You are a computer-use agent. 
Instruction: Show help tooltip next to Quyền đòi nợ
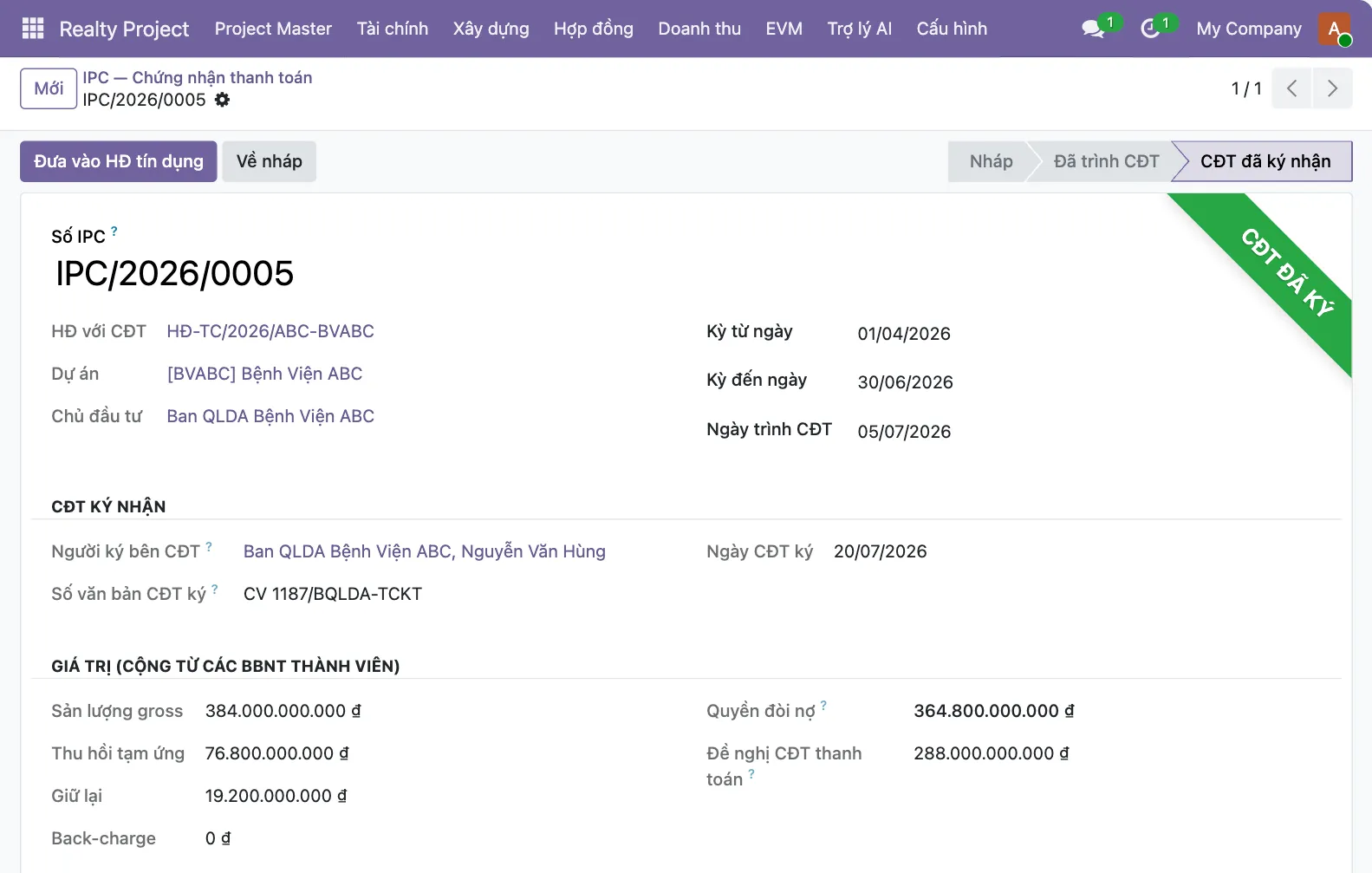point(823,706)
